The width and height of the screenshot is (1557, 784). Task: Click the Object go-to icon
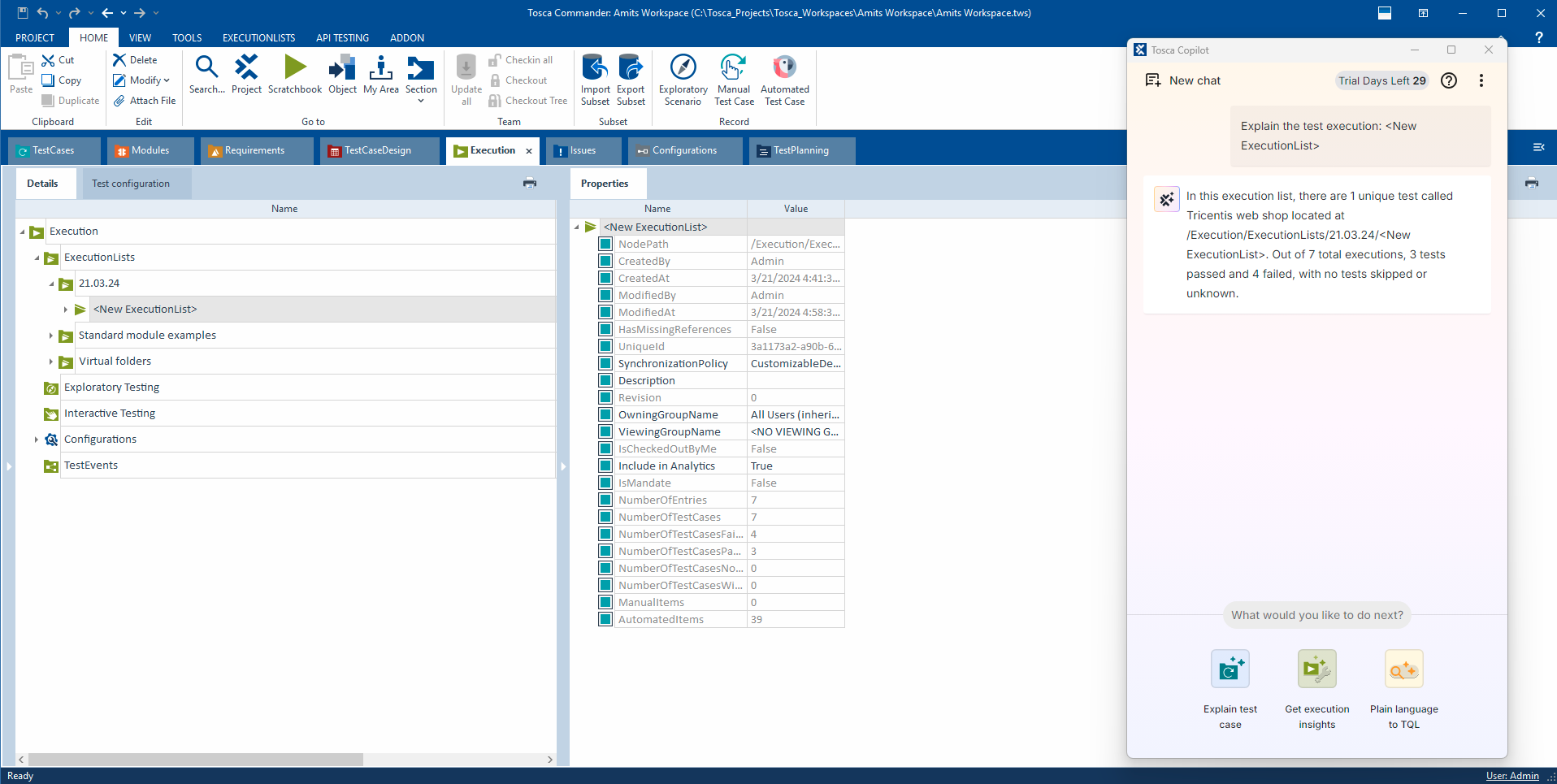pos(342,68)
